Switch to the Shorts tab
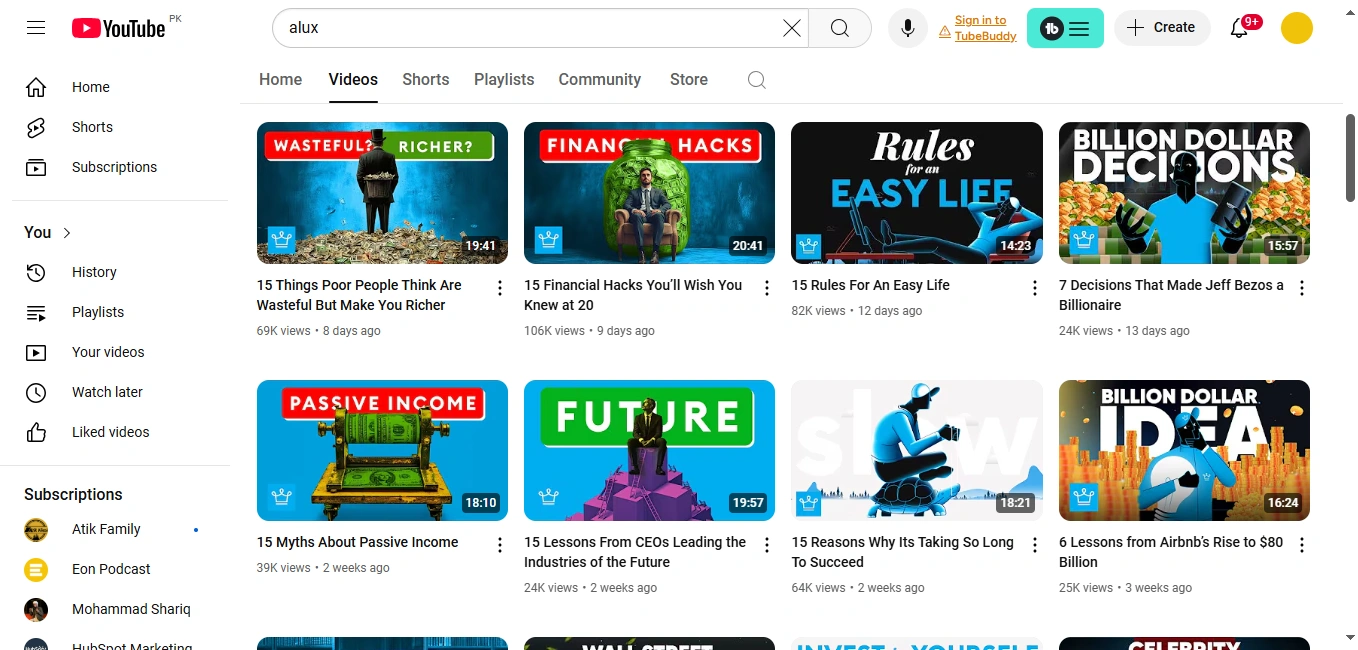This screenshot has height=650, width=1358. click(426, 80)
